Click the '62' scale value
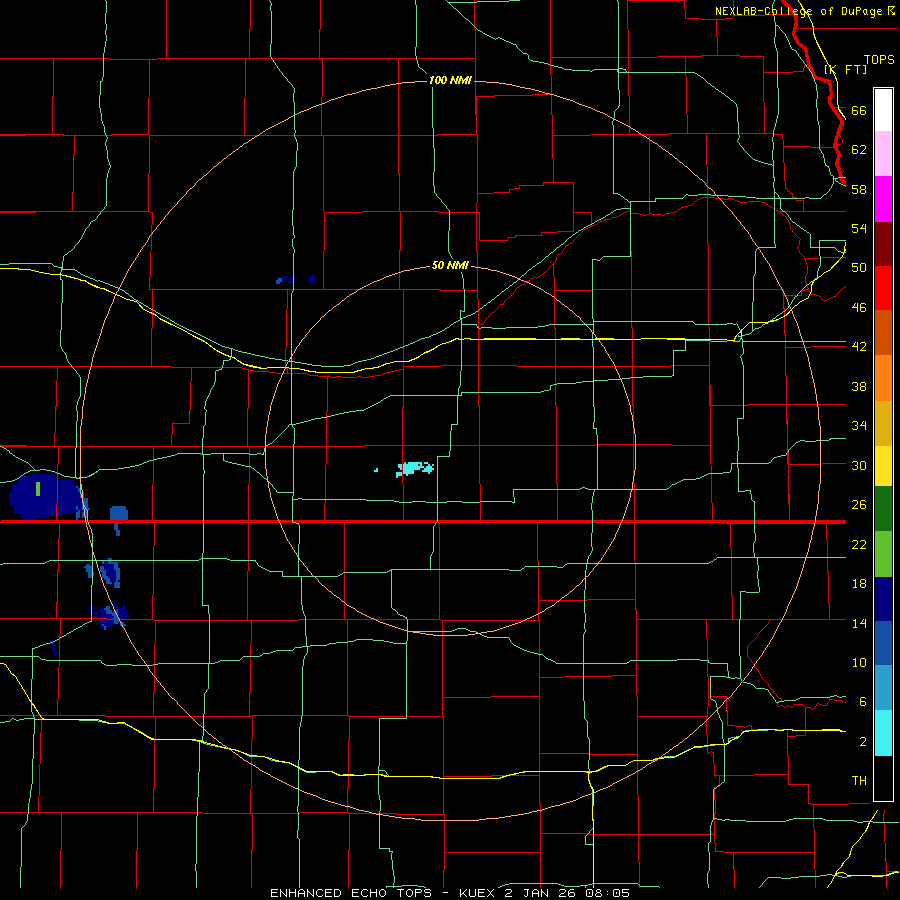 [859, 150]
